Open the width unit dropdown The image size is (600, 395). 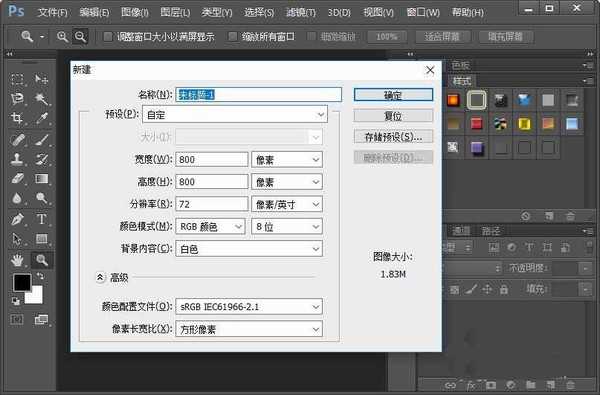pos(287,159)
